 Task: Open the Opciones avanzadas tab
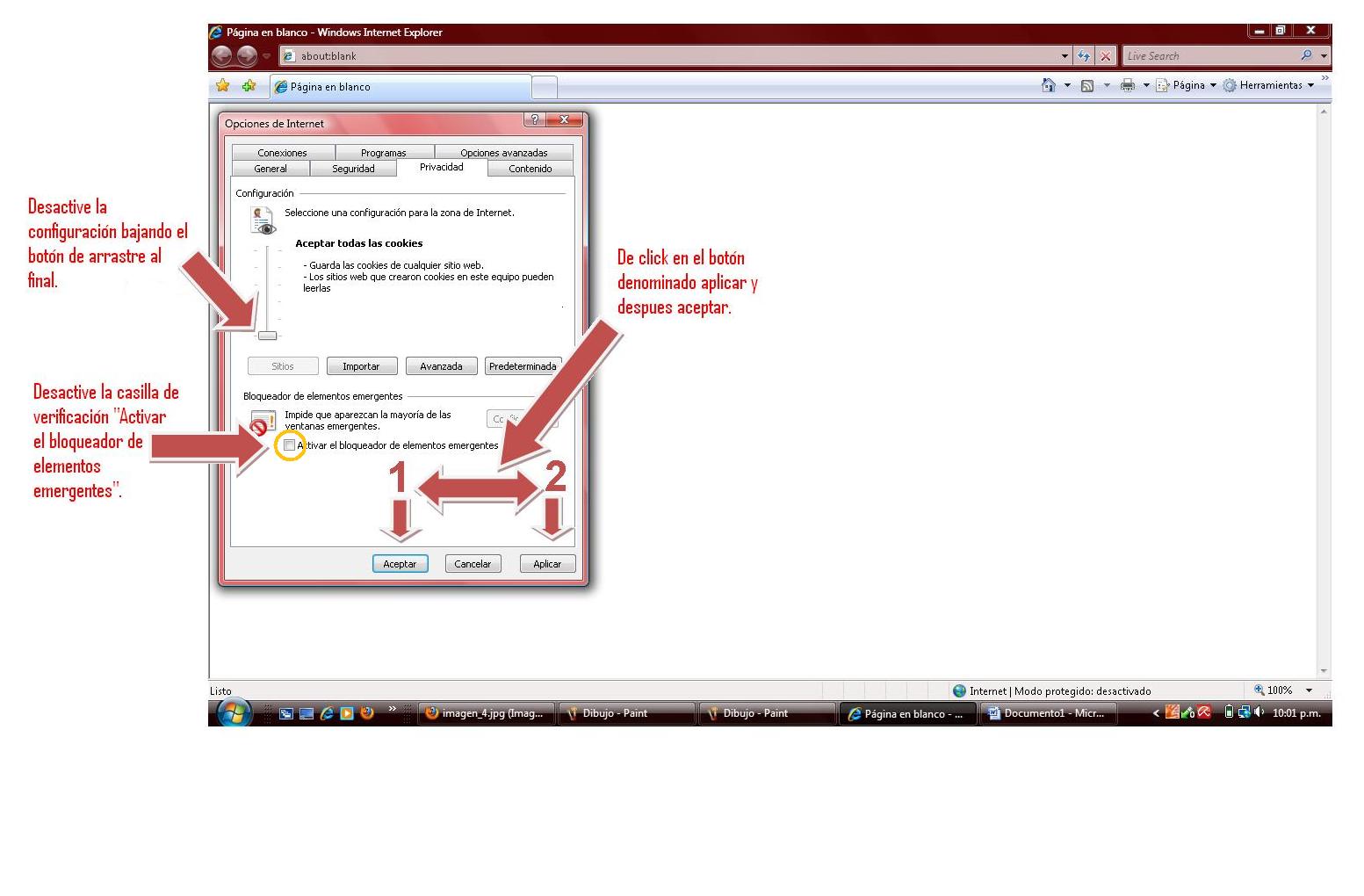(503, 153)
